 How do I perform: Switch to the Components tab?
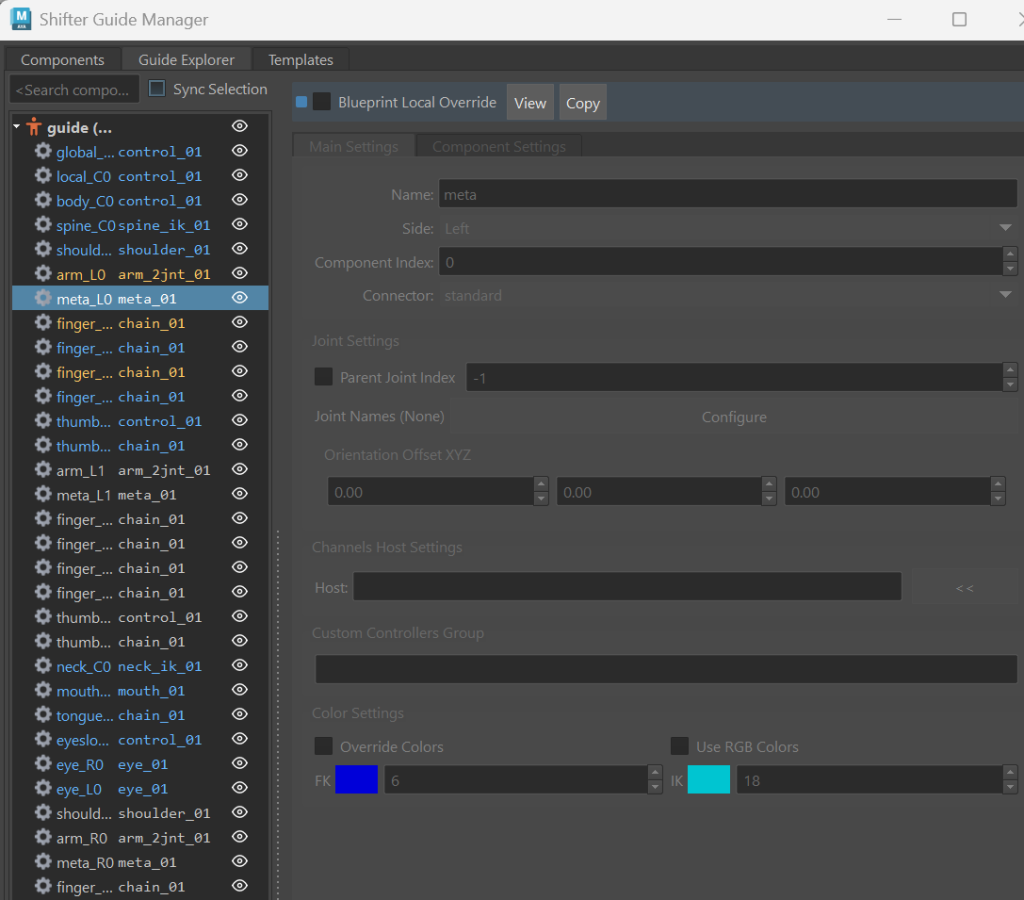pyautogui.click(x=62, y=60)
